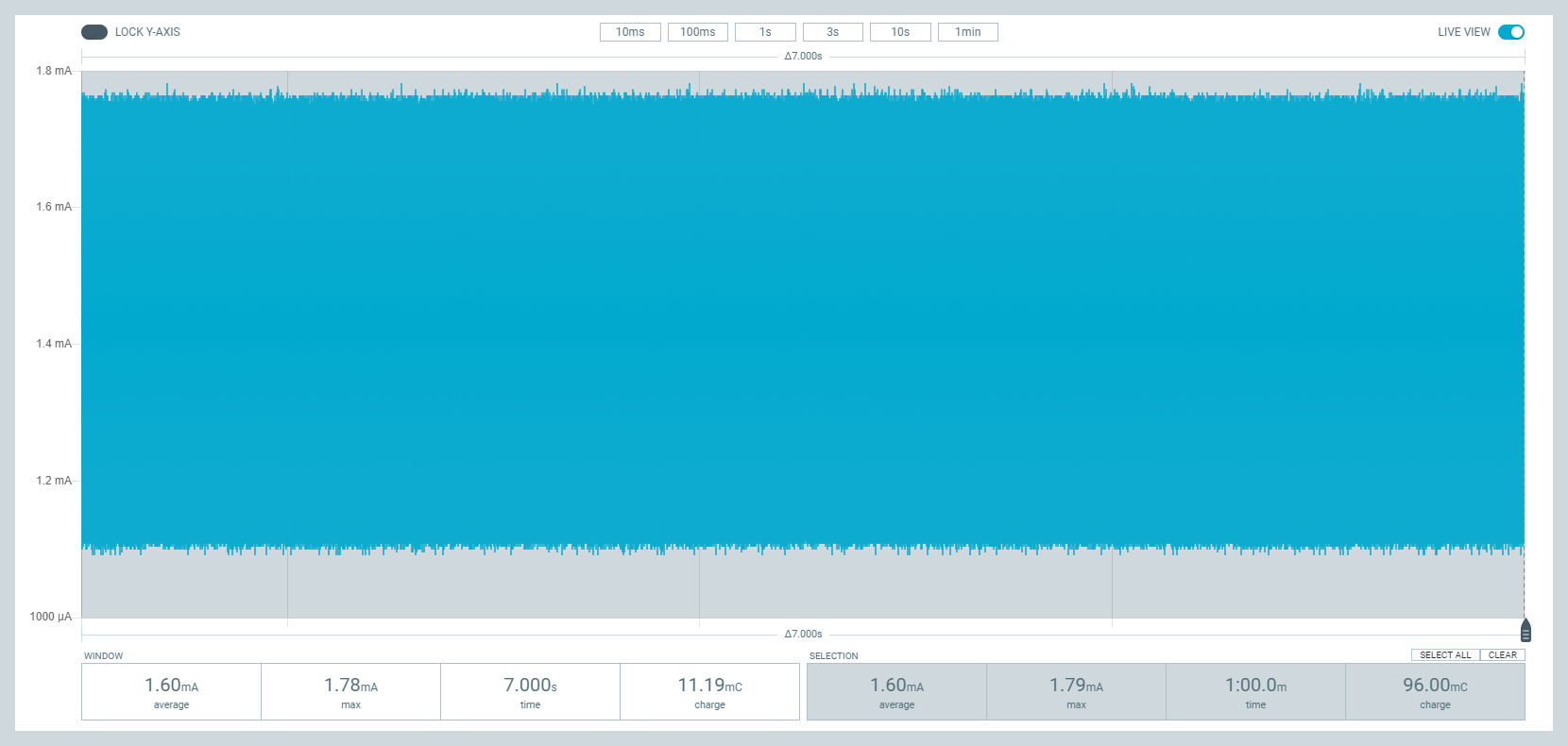
Task: Click the 1.2 mA y-axis label
Action: click(54, 481)
